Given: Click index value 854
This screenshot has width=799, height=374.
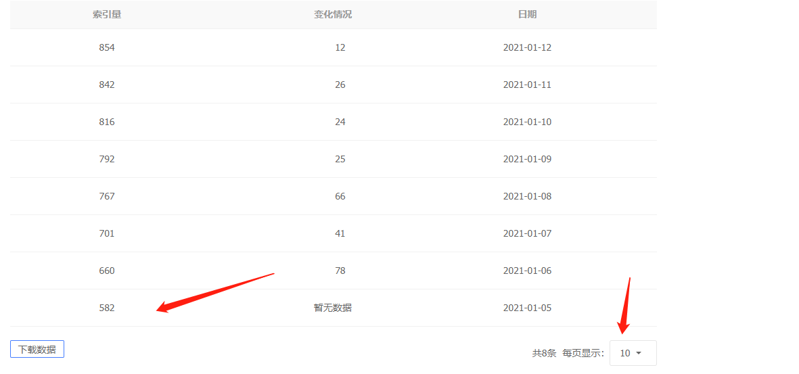Looking at the screenshot, I should tap(107, 47).
